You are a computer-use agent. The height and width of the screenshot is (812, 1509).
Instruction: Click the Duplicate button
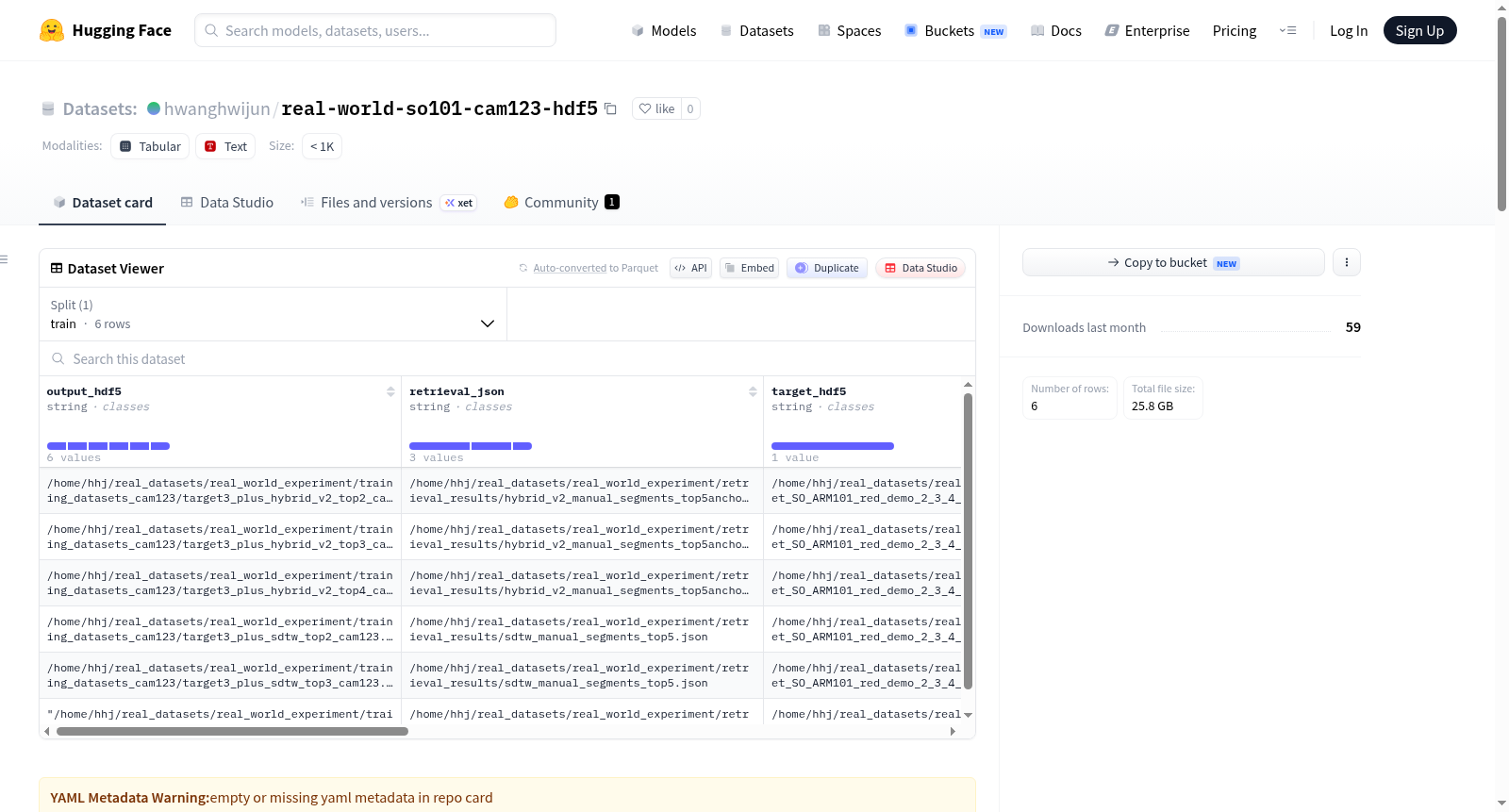click(x=827, y=268)
